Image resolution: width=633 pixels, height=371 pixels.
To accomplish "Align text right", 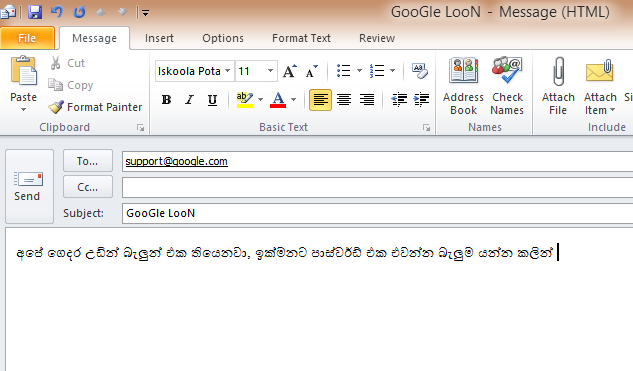I will (367, 100).
